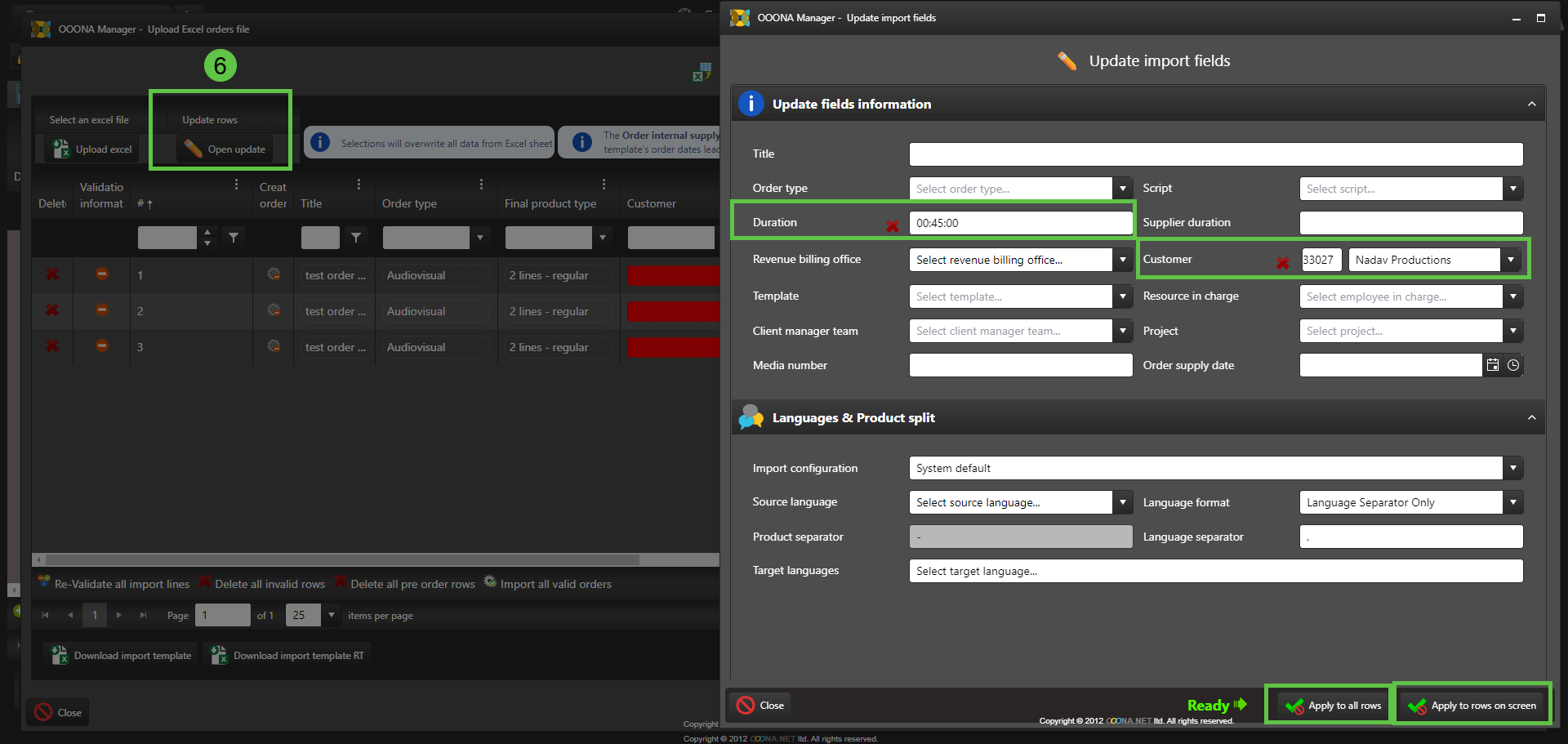Collapse the Update fields information section
This screenshot has width=1568, height=744.
click(x=1531, y=104)
